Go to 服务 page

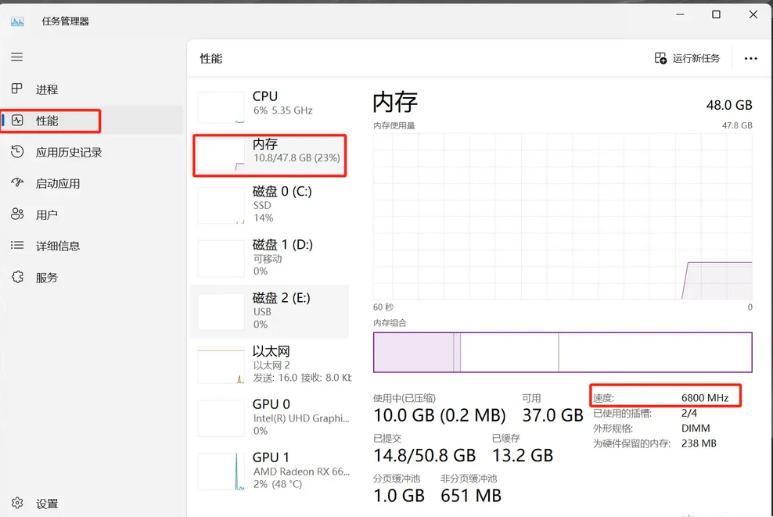coord(46,277)
